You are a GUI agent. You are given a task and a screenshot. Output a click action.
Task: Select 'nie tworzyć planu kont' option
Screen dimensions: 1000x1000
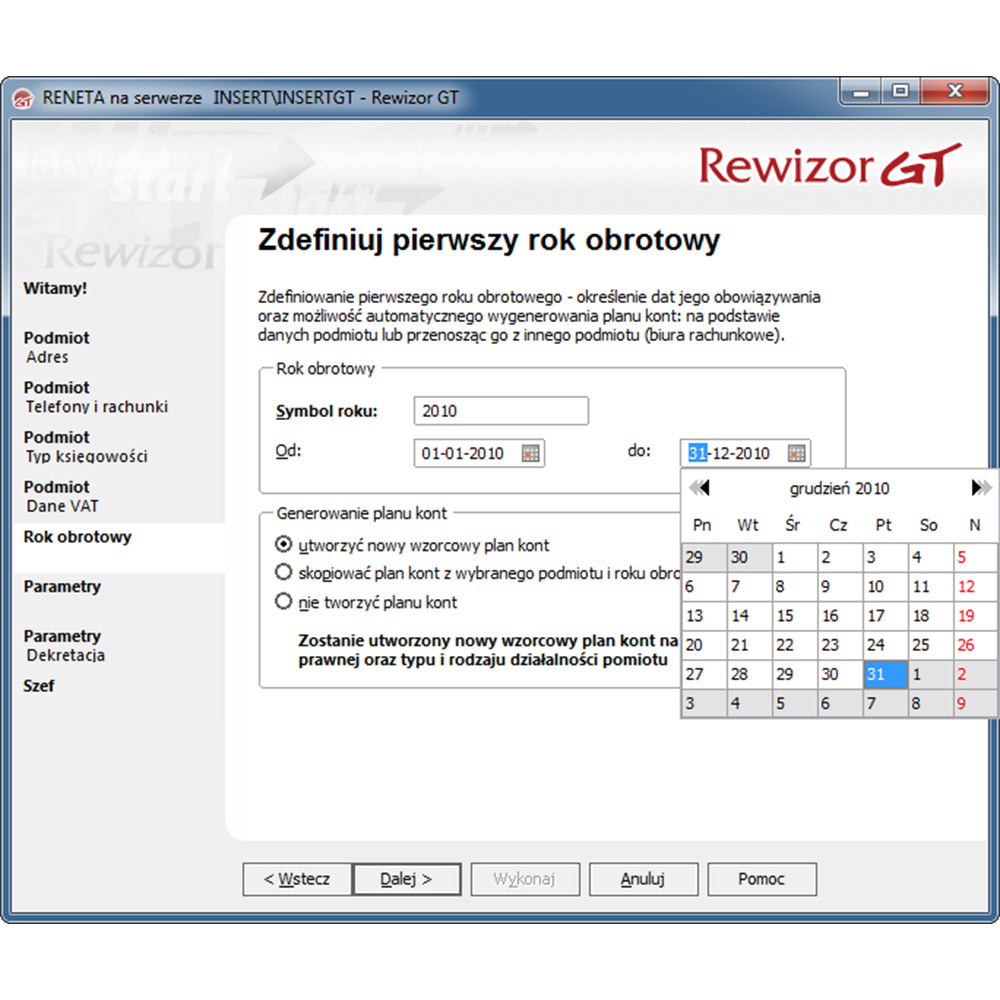pos(283,602)
